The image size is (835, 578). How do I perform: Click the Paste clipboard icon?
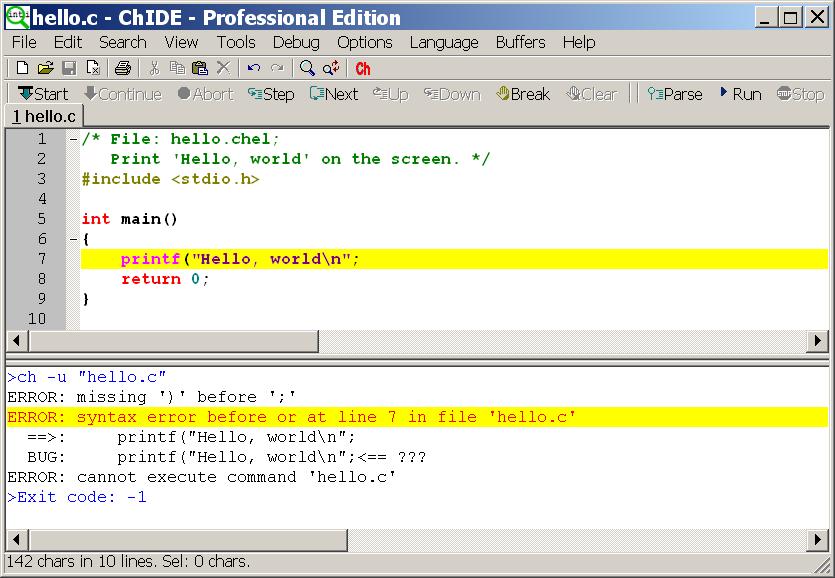(200, 68)
